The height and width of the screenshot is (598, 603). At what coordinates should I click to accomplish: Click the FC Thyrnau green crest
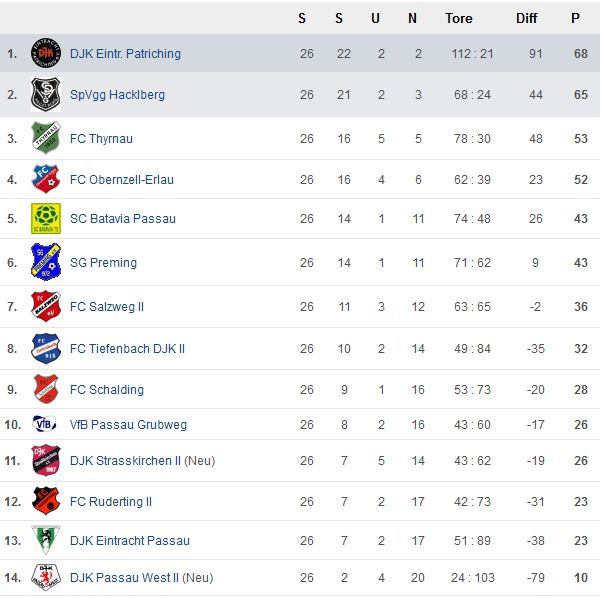[x=46, y=138]
